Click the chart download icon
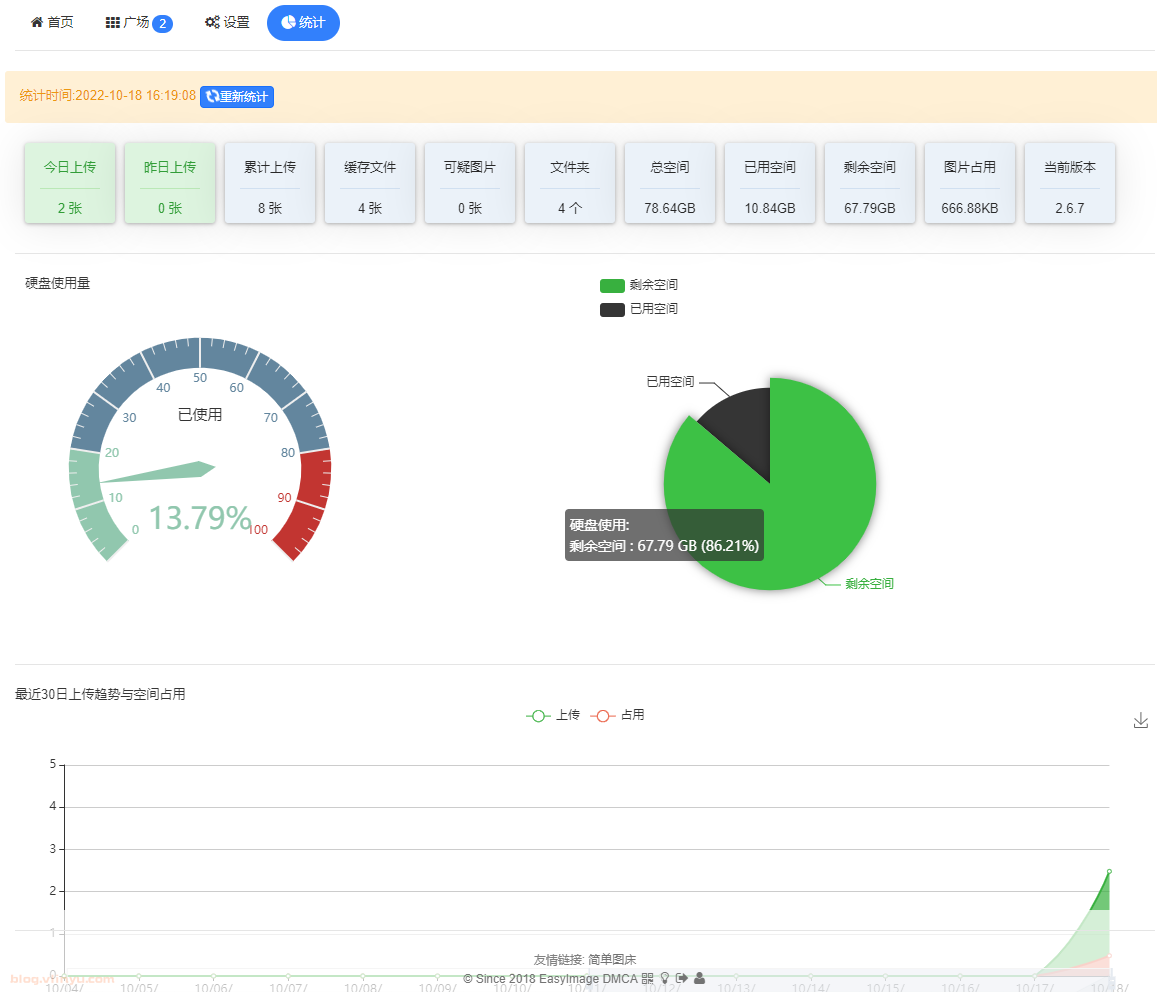The height and width of the screenshot is (992, 1157). click(x=1140, y=721)
